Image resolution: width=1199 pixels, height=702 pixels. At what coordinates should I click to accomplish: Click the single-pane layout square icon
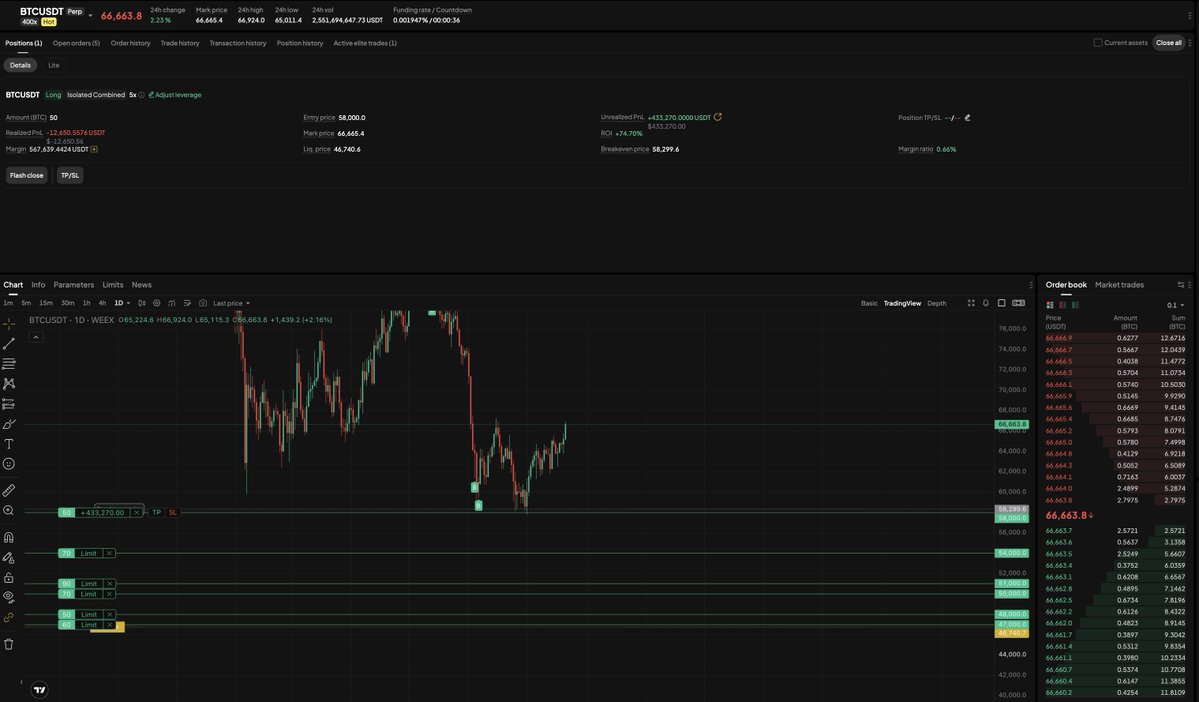[x=1002, y=304]
